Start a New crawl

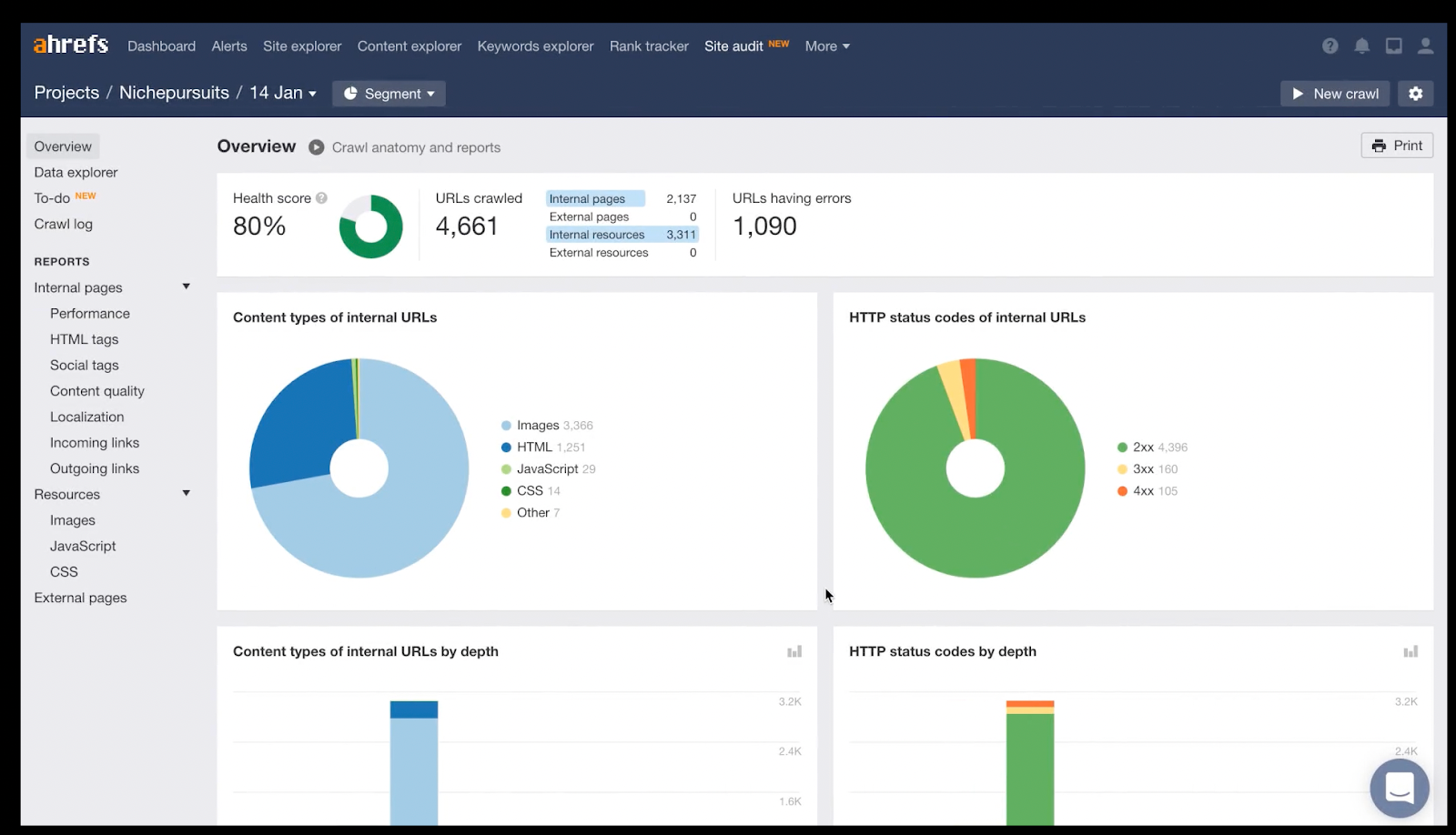(1334, 94)
